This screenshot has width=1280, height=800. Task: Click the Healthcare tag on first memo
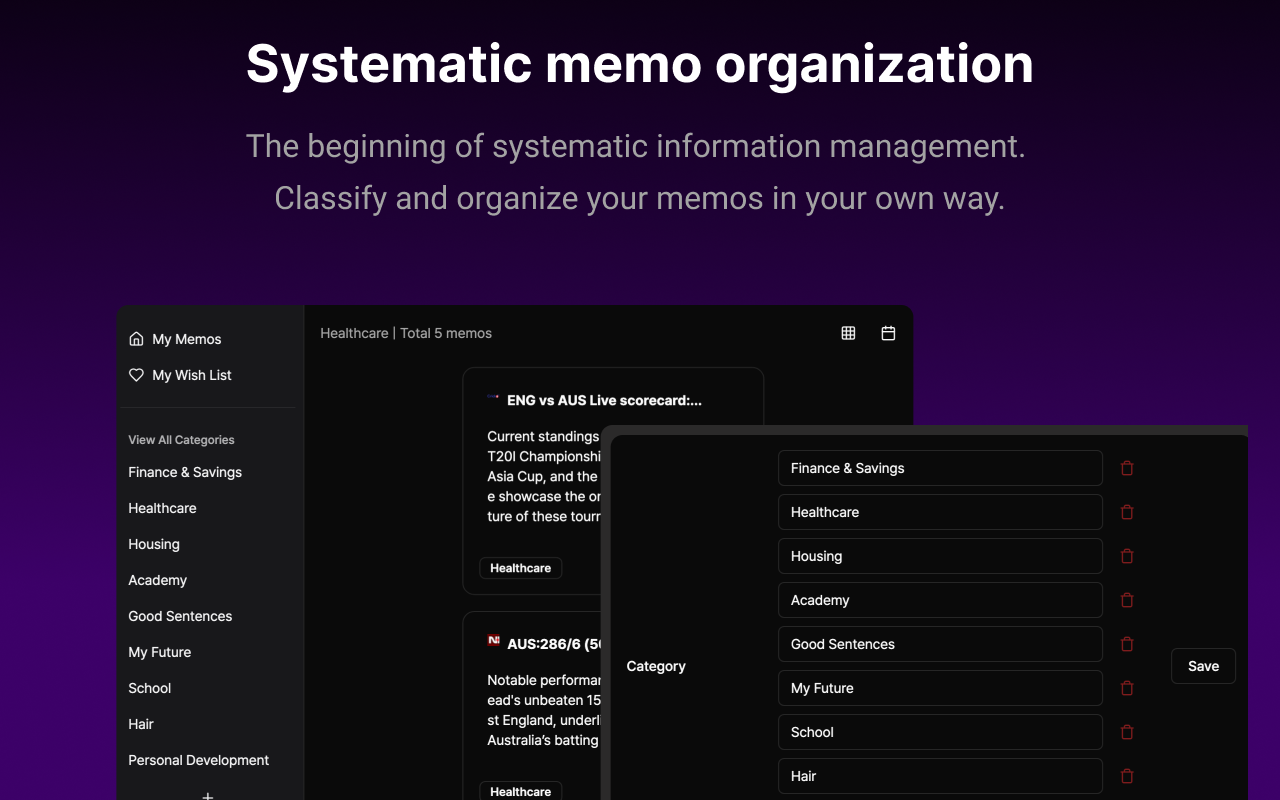pos(521,568)
